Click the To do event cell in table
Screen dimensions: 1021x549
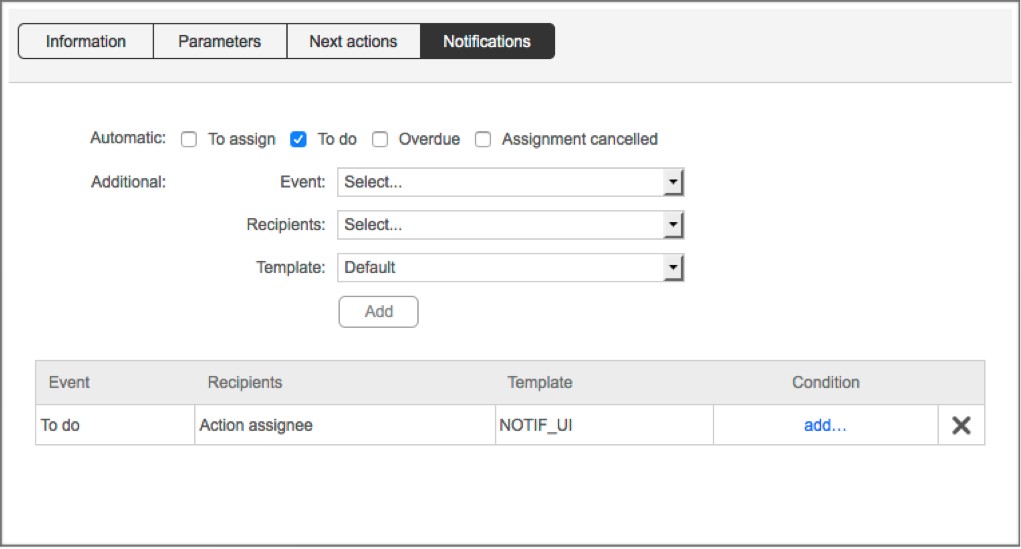60,425
